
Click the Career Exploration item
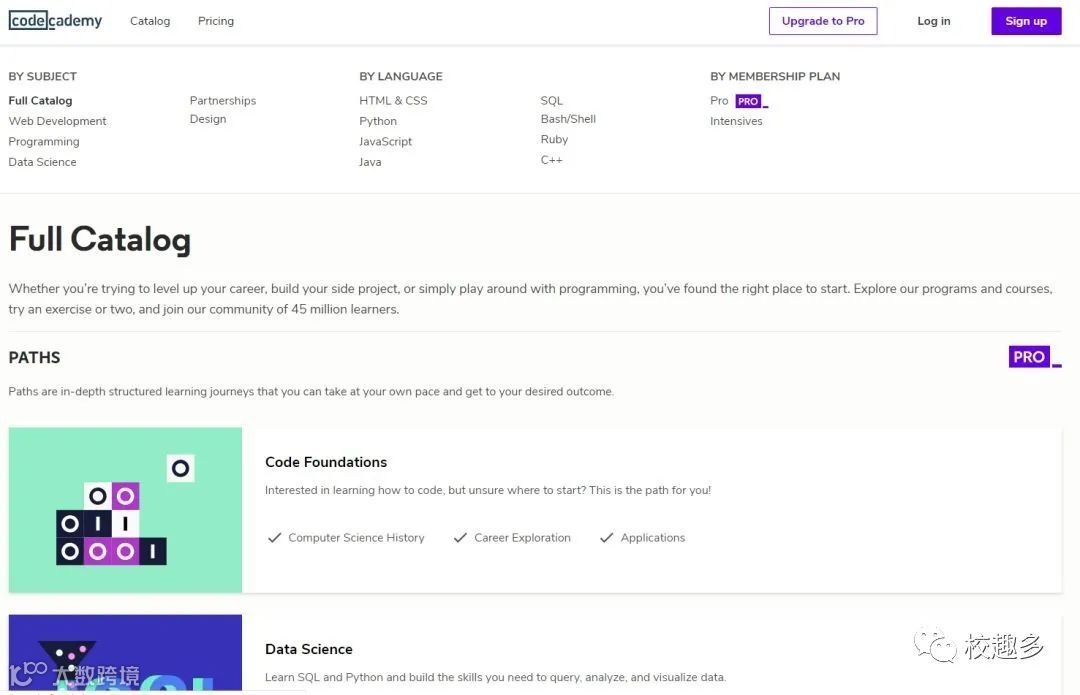click(512, 538)
